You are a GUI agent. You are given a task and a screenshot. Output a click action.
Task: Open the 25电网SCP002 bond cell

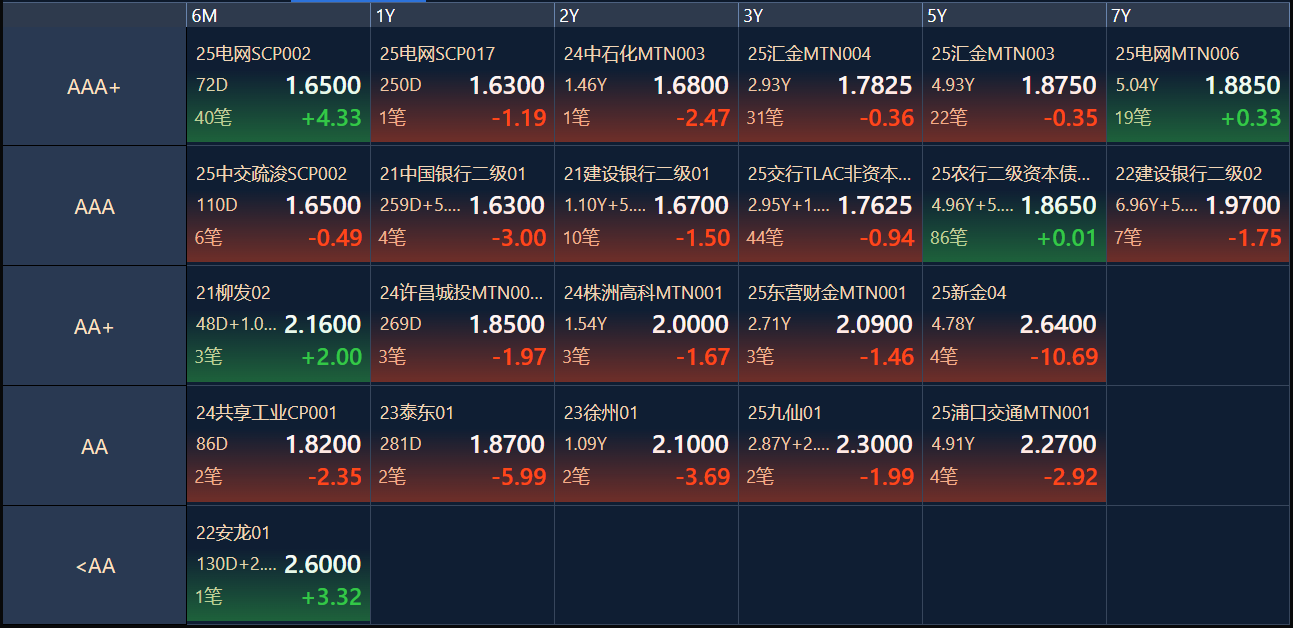click(279, 85)
